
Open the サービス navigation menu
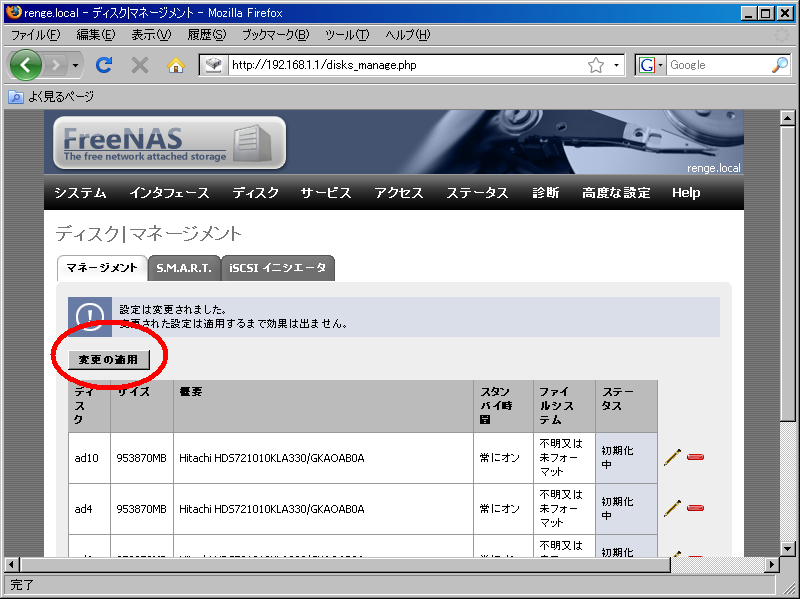[x=326, y=193]
